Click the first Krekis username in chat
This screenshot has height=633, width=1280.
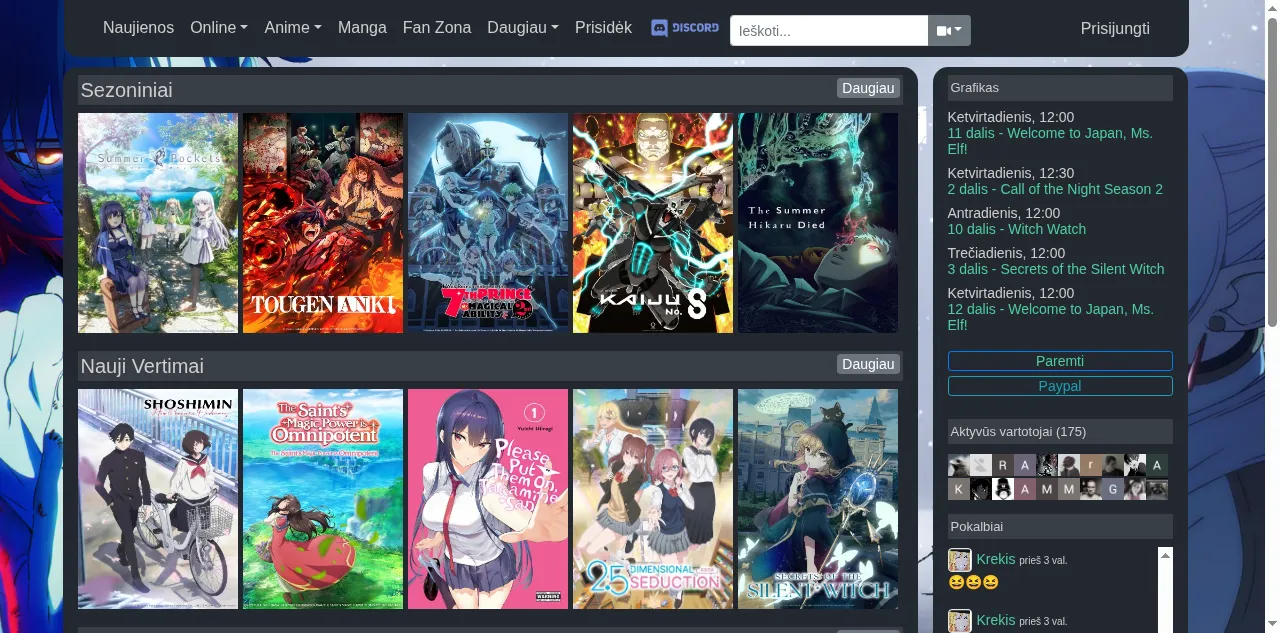(996, 559)
